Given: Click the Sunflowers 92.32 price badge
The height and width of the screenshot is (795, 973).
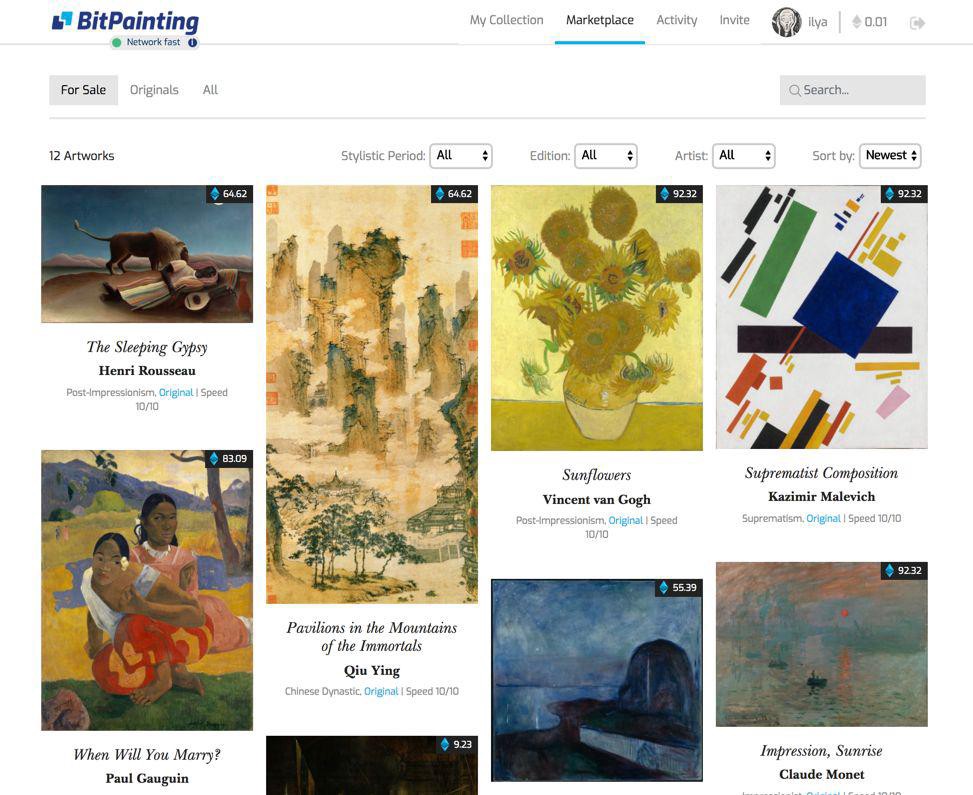Looking at the screenshot, I should click(x=678, y=194).
